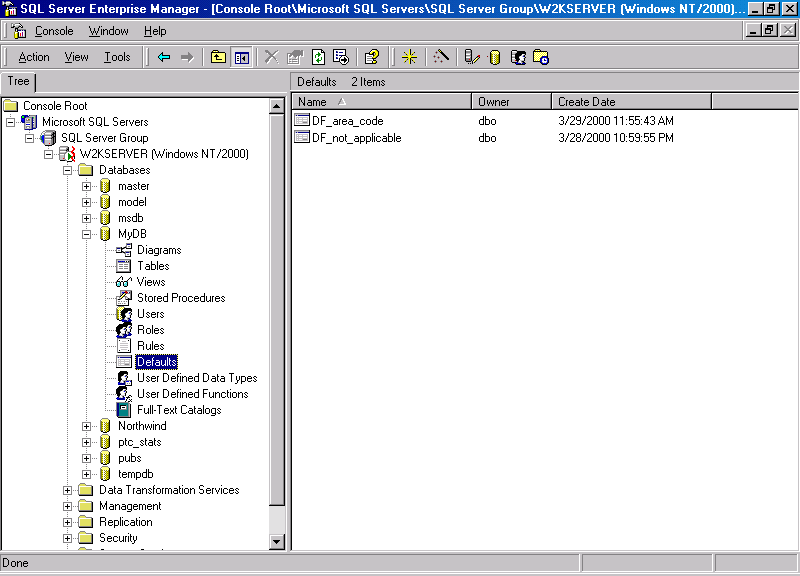Screen dimensions: 800x576
Task: Sort by the Name column header
Action: (382, 102)
